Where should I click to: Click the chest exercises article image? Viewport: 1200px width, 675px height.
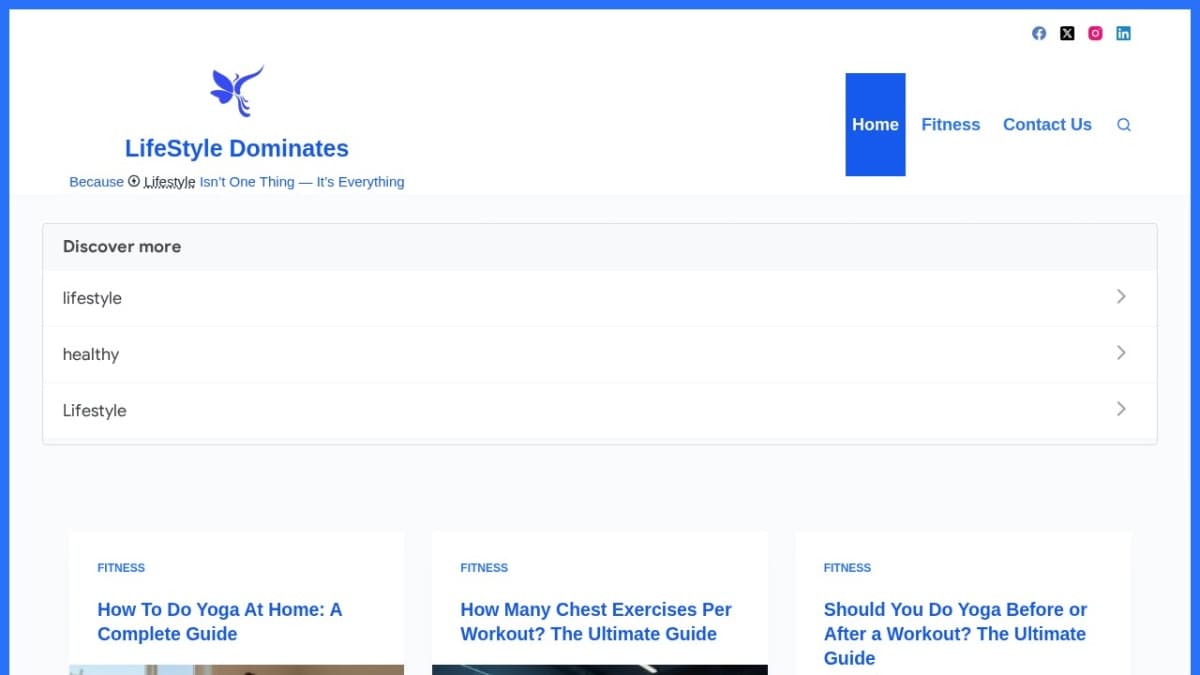click(600, 669)
